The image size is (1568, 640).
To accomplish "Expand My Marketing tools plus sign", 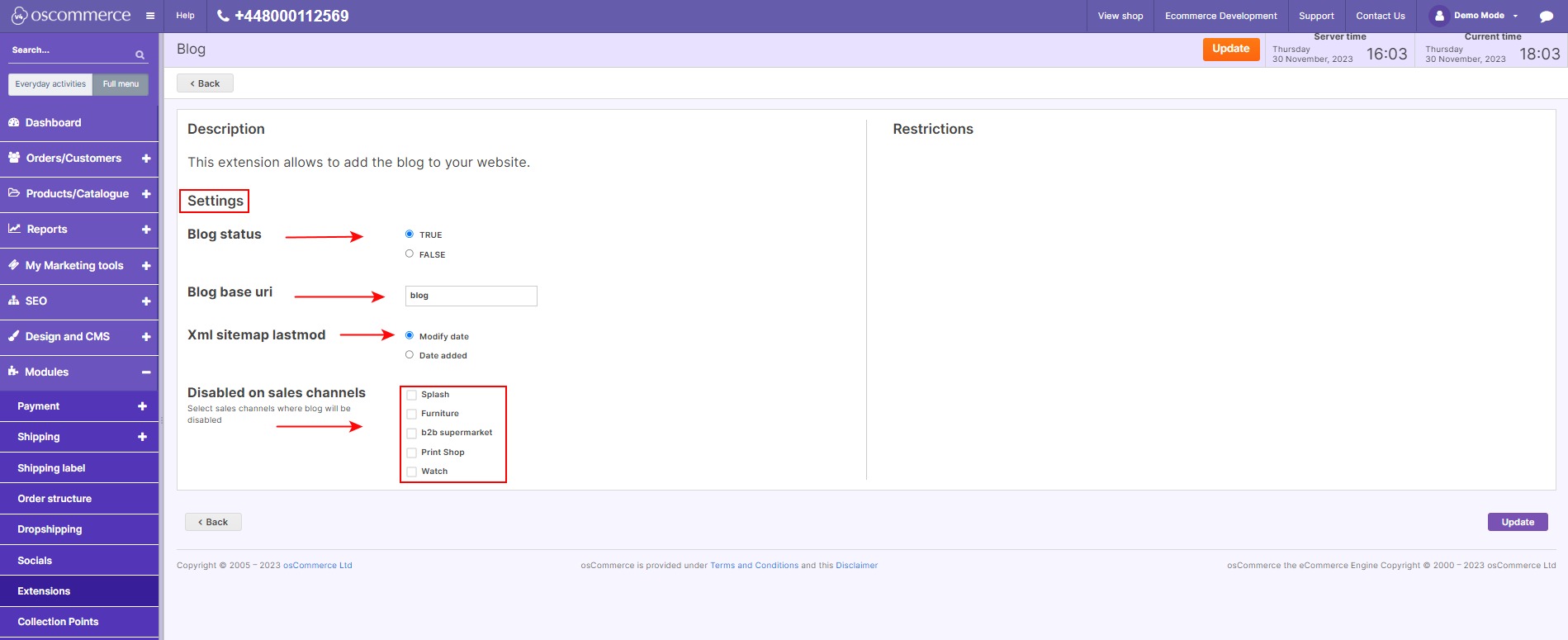I will tap(146, 265).
